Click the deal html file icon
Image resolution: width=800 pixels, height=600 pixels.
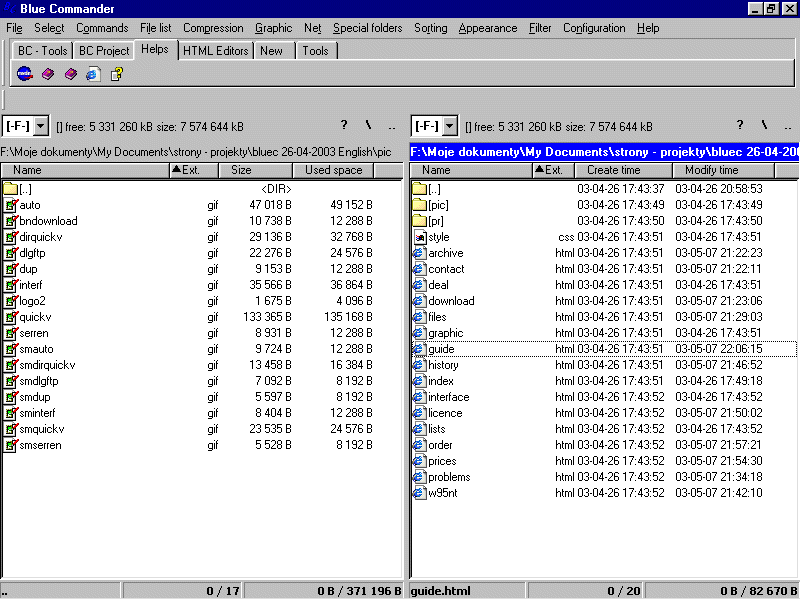tap(419, 285)
